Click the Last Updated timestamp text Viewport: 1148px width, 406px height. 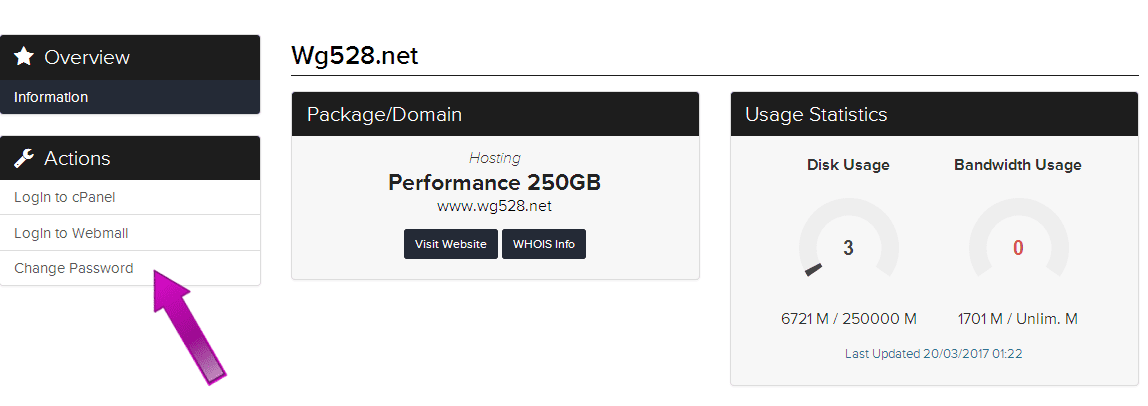(x=933, y=353)
